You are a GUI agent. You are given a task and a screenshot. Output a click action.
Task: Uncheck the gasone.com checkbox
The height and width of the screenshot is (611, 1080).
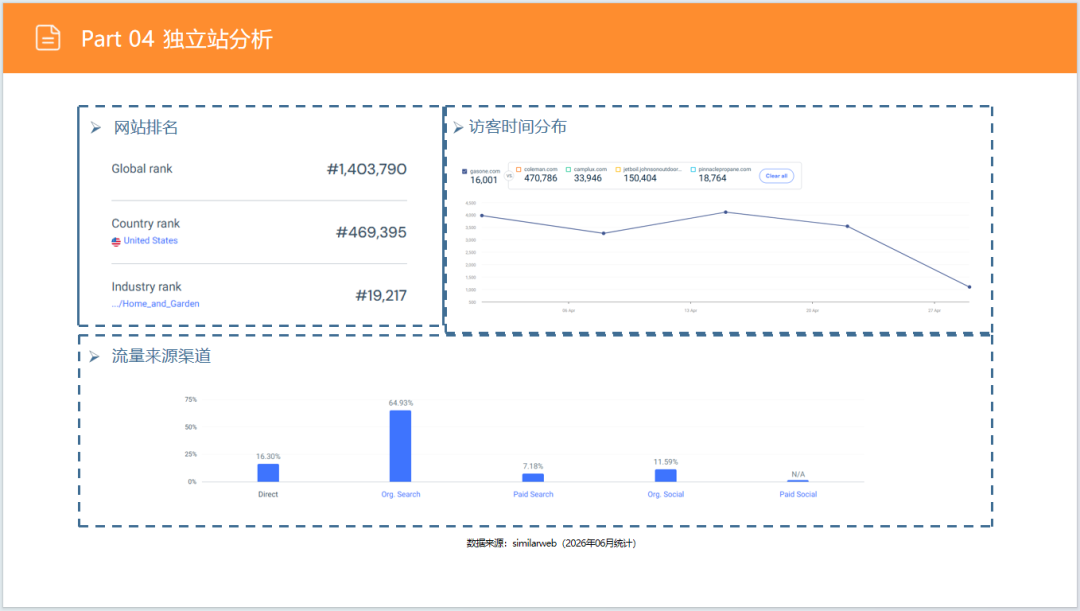464,171
